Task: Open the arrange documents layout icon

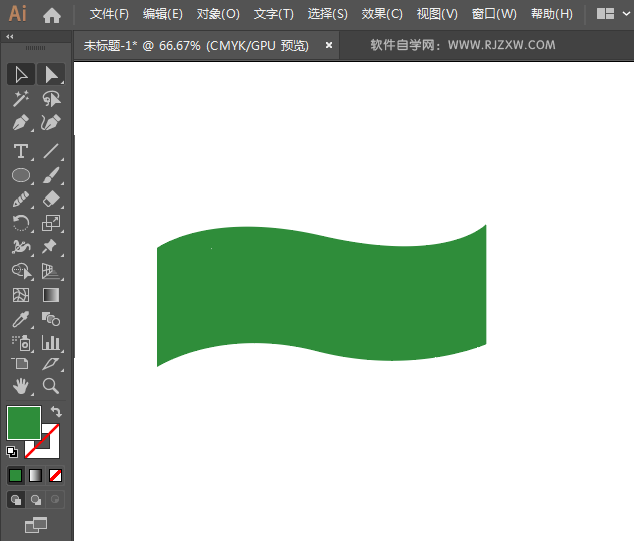Action: tap(605, 14)
